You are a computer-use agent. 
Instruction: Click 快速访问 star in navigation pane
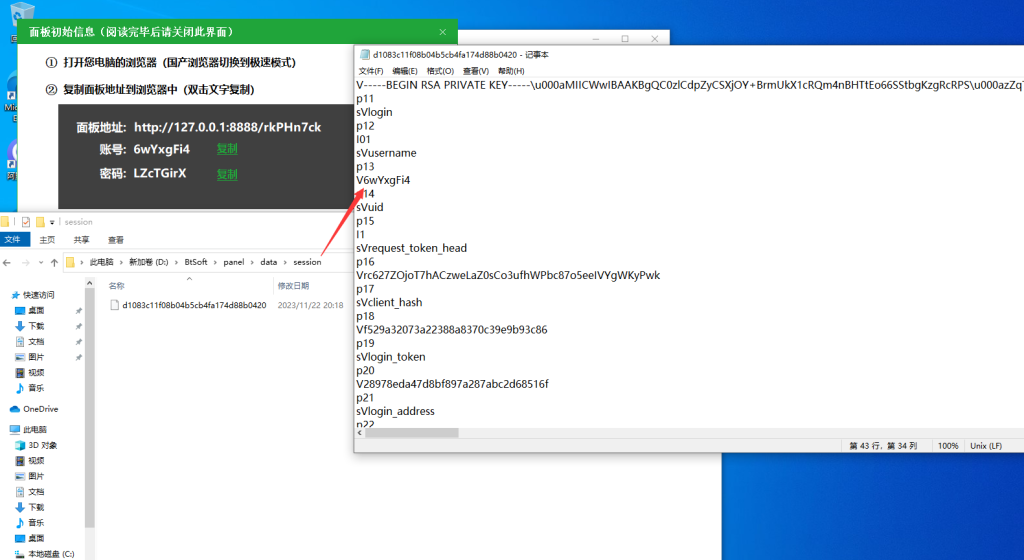point(16,295)
